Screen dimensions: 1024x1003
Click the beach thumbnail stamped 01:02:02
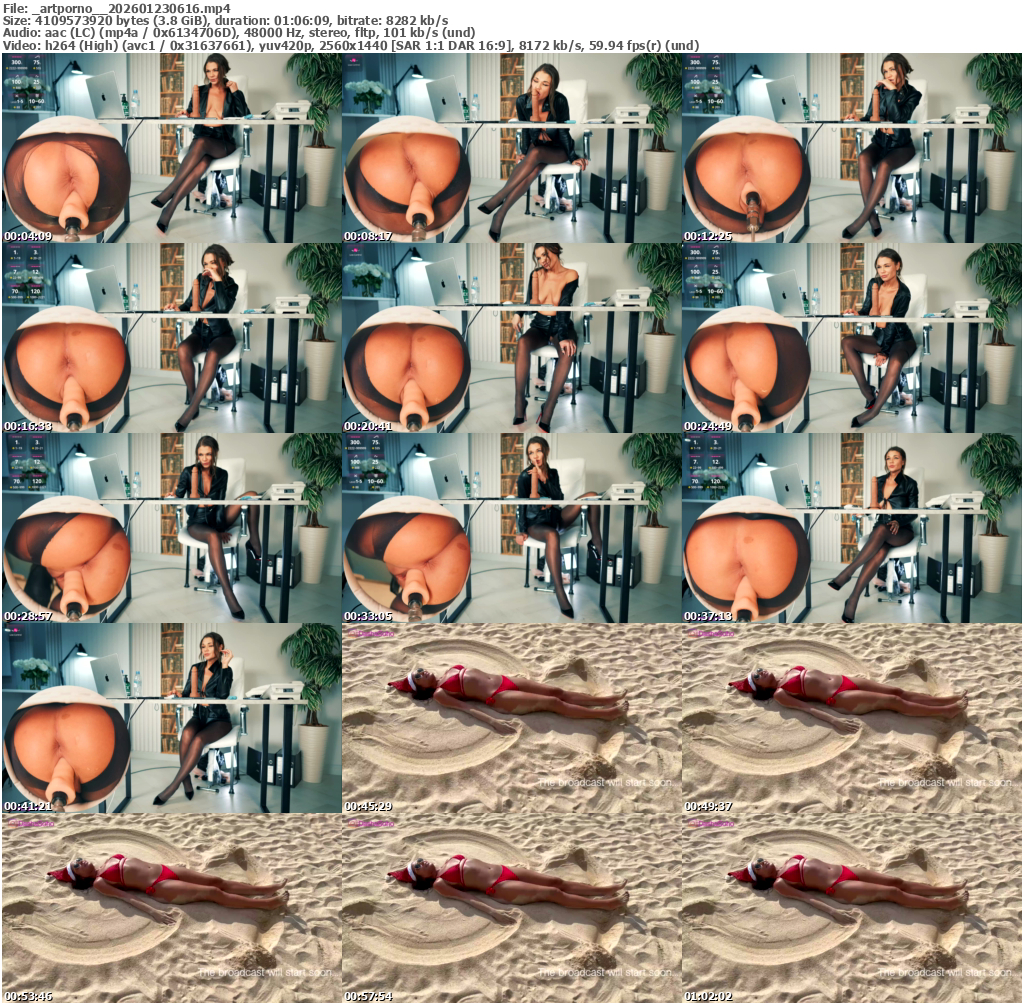point(851,908)
